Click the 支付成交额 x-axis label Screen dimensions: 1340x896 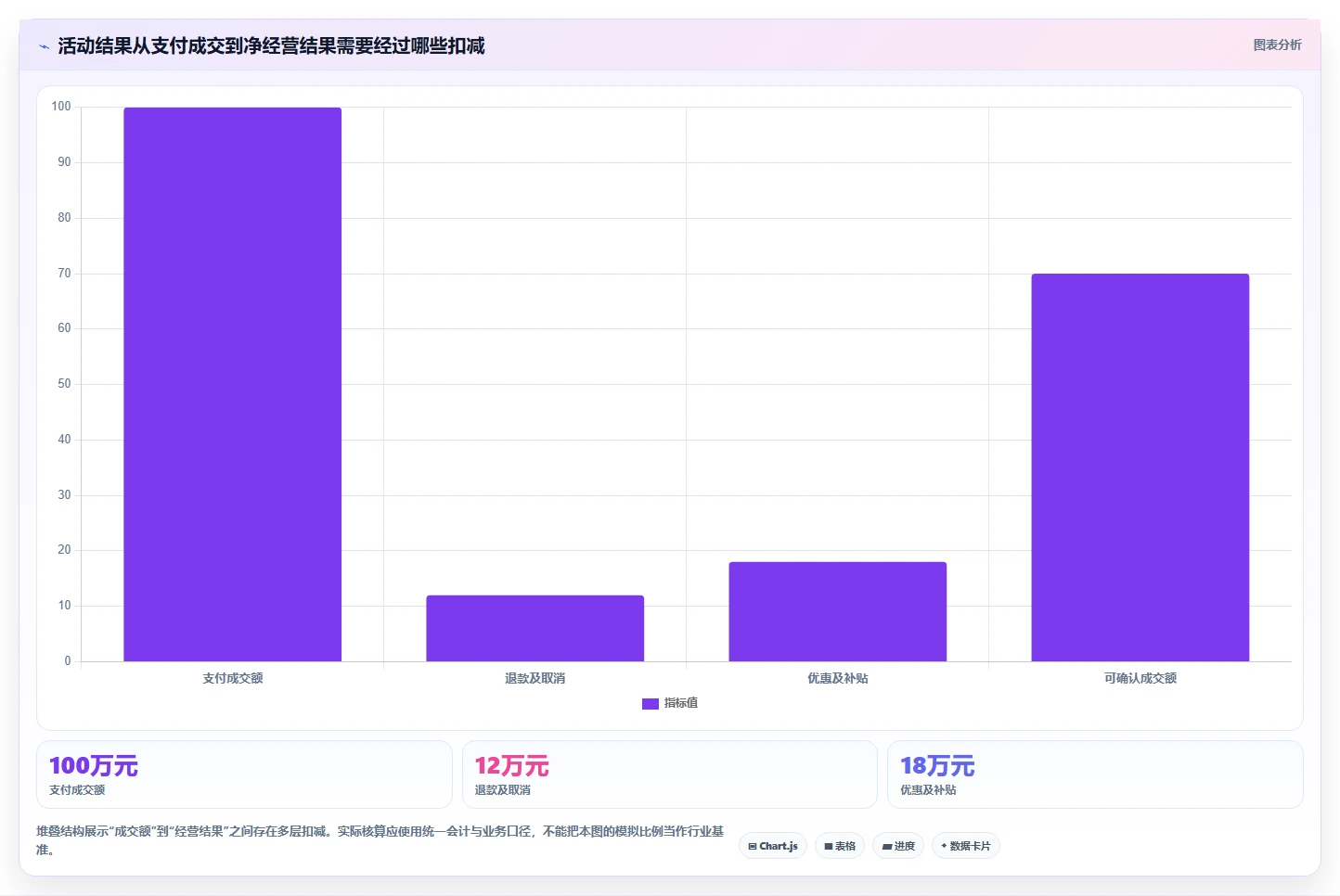click(x=232, y=678)
